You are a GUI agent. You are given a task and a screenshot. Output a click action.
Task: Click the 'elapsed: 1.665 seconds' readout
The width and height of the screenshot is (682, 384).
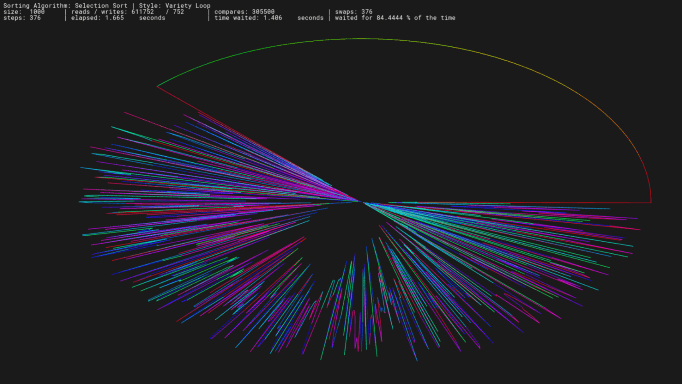118,18
